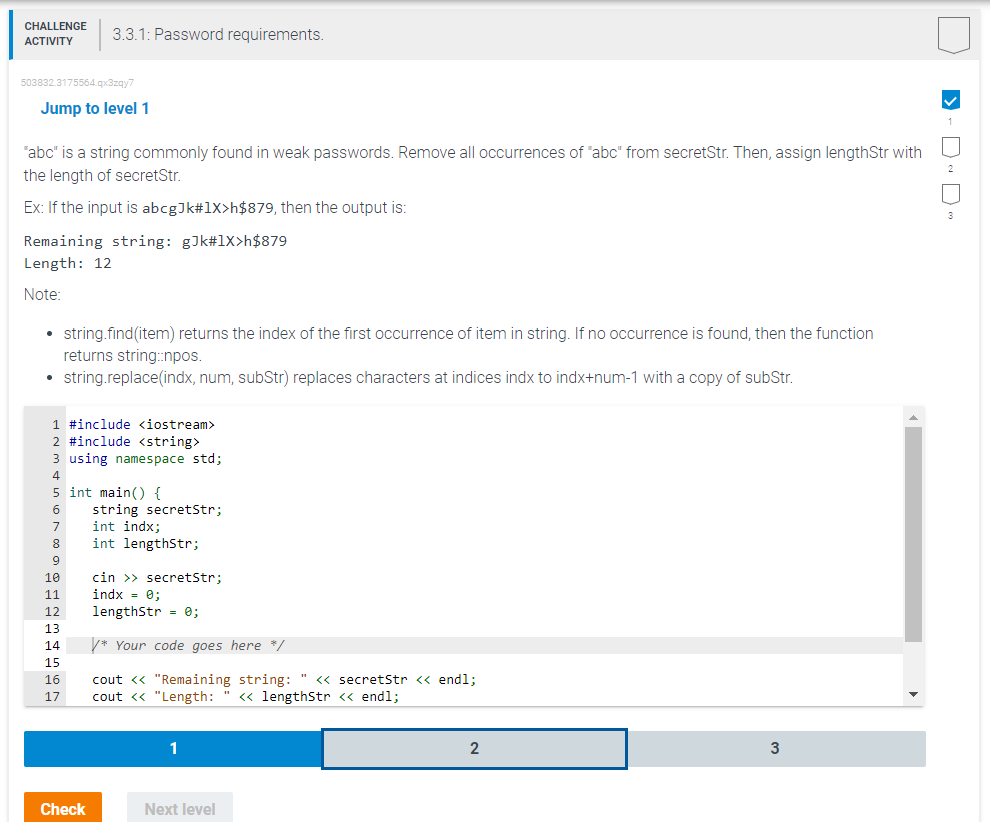Click the scroll-down arrow on the code editor
990x822 pixels.
pyautogui.click(x=912, y=693)
